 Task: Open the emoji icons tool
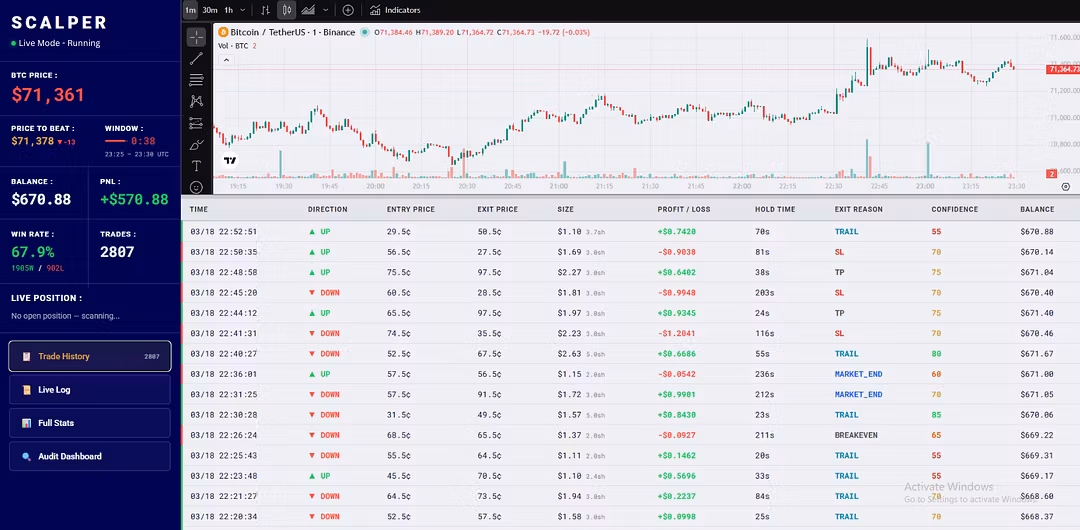coord(196,187)
